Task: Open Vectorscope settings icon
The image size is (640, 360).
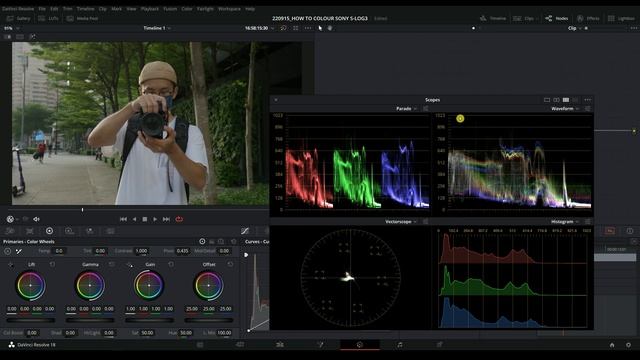Action: tap(426, 222)
